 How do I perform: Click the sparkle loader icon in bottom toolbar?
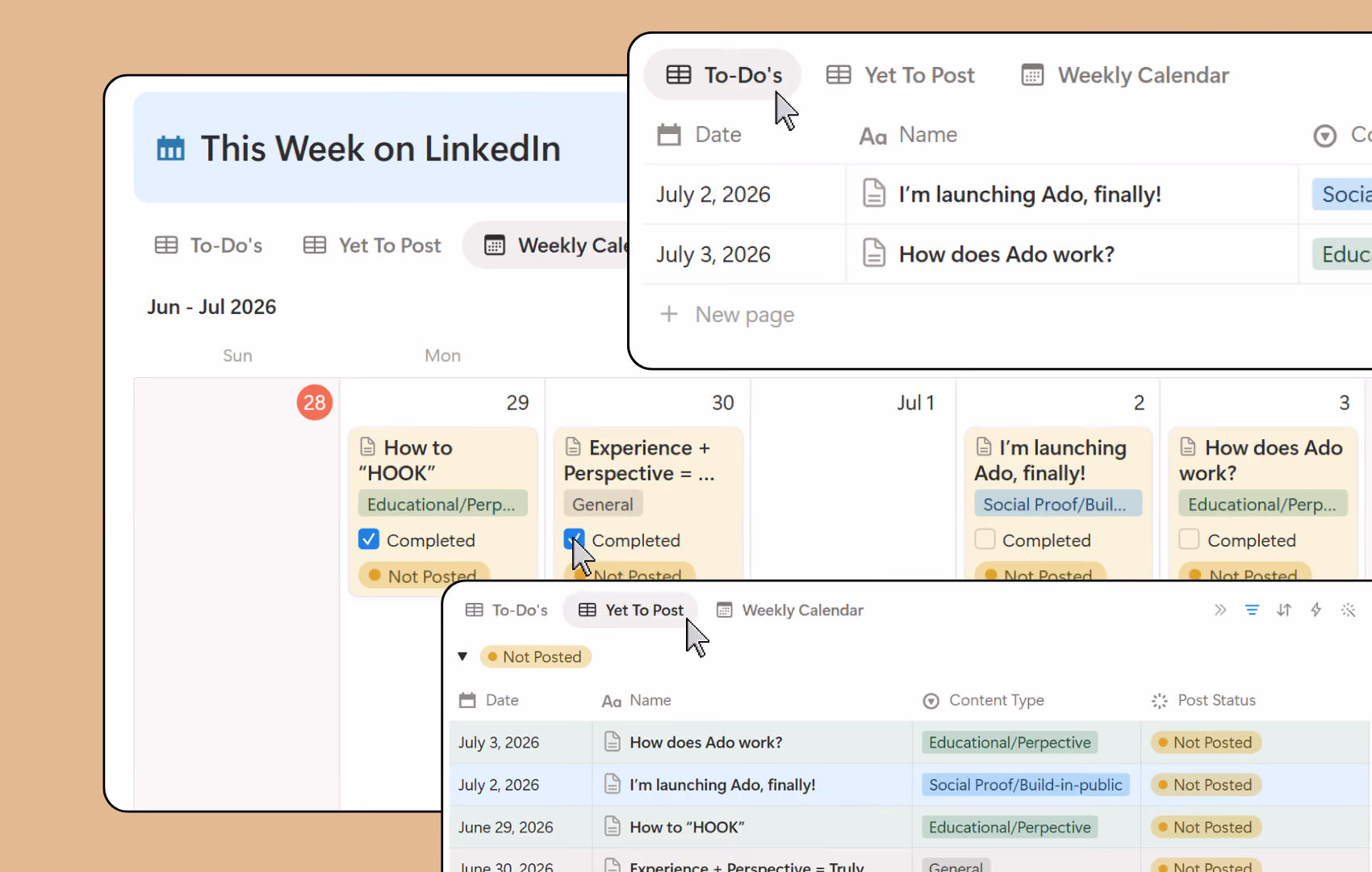(x=1349, y=610)
